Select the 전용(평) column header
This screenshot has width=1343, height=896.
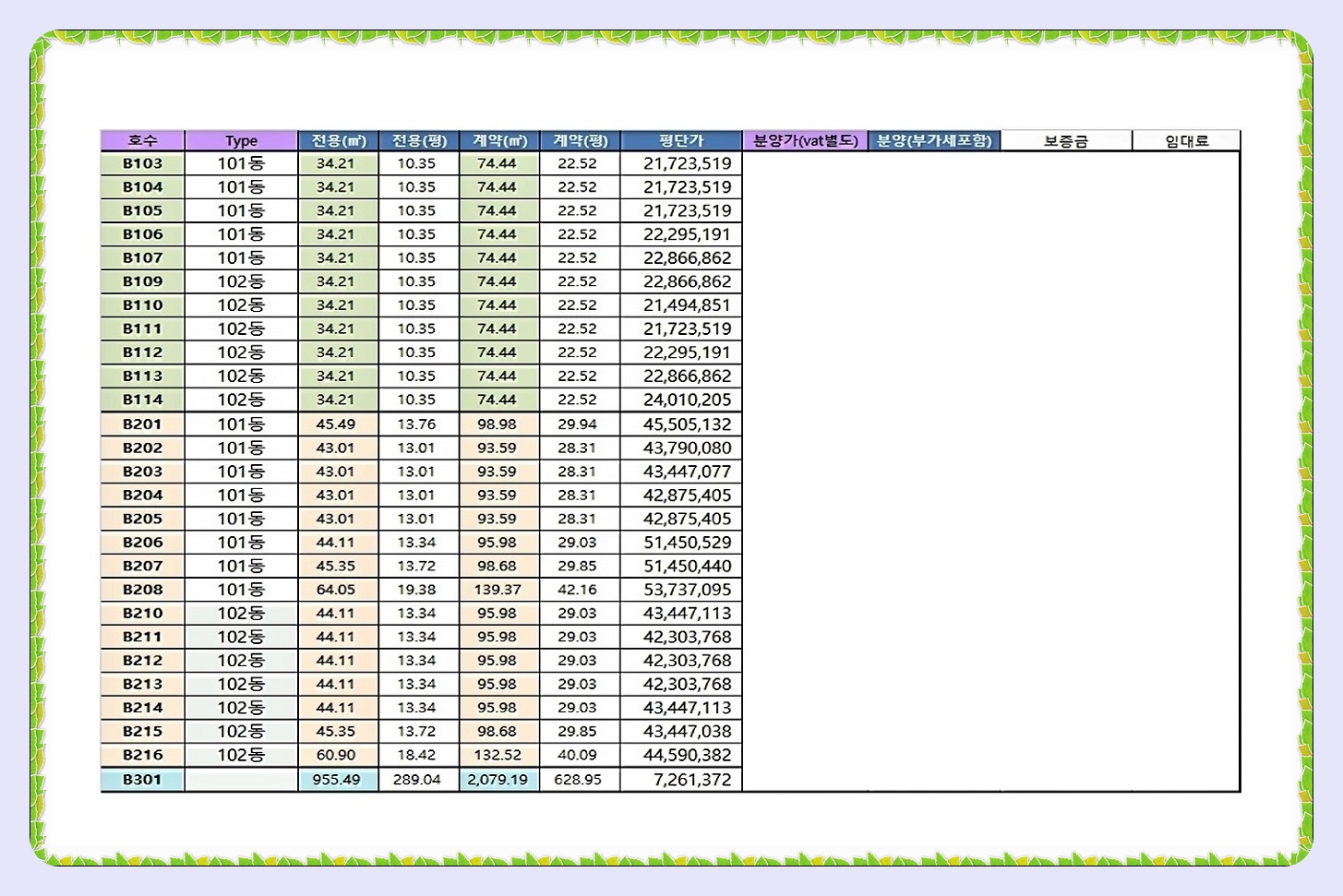(x=419, y=140)
